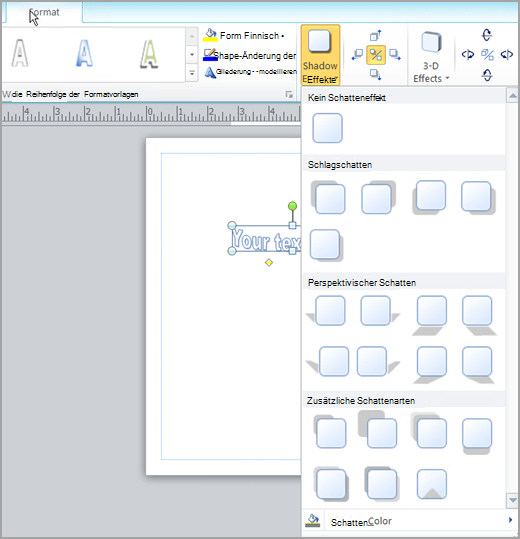Apply second Perspektivischer Schatten style
The width and height of the screenshot is (520, 539).
coord(380,311)
